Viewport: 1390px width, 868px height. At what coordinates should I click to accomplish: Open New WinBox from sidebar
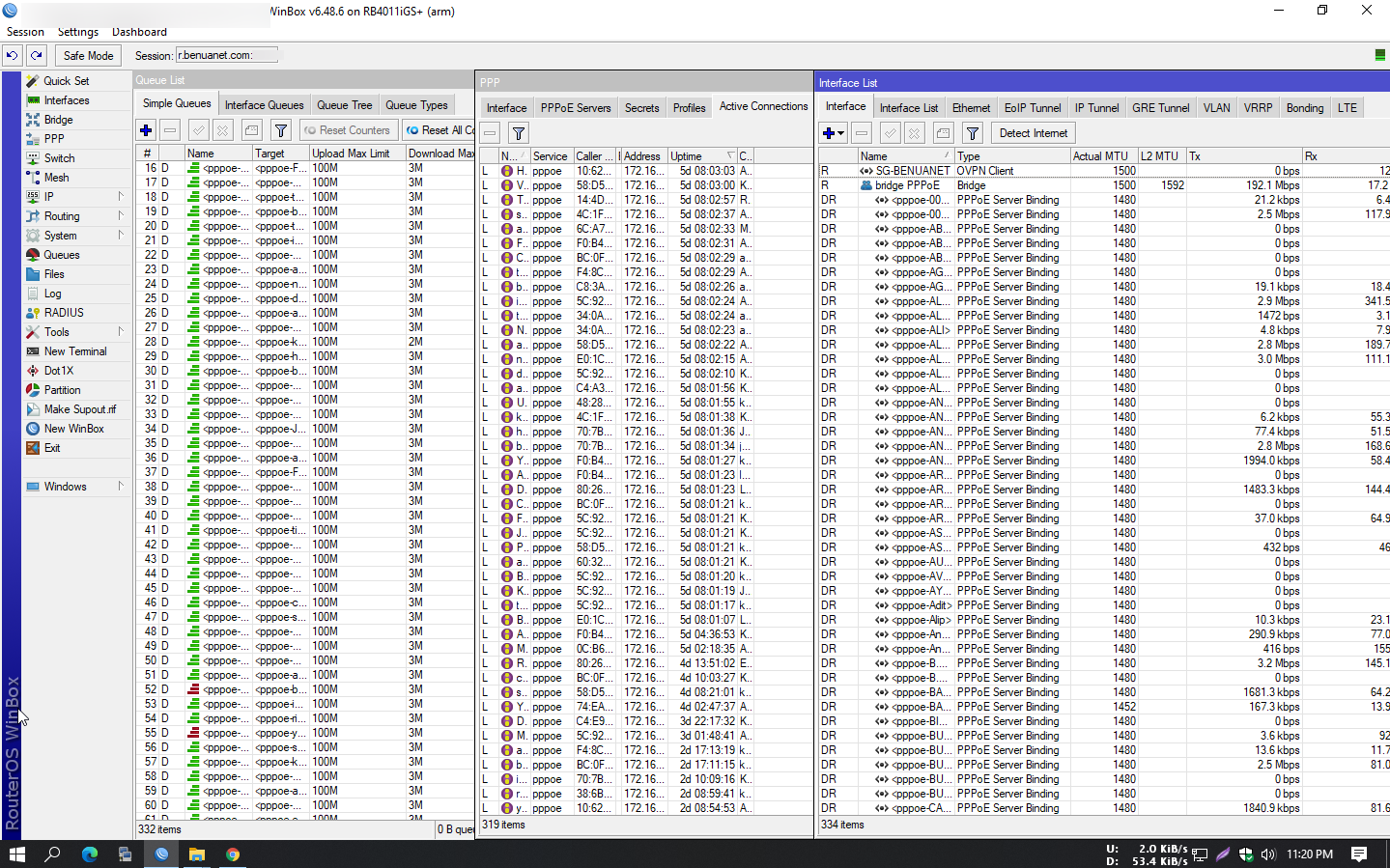(73, 429)
